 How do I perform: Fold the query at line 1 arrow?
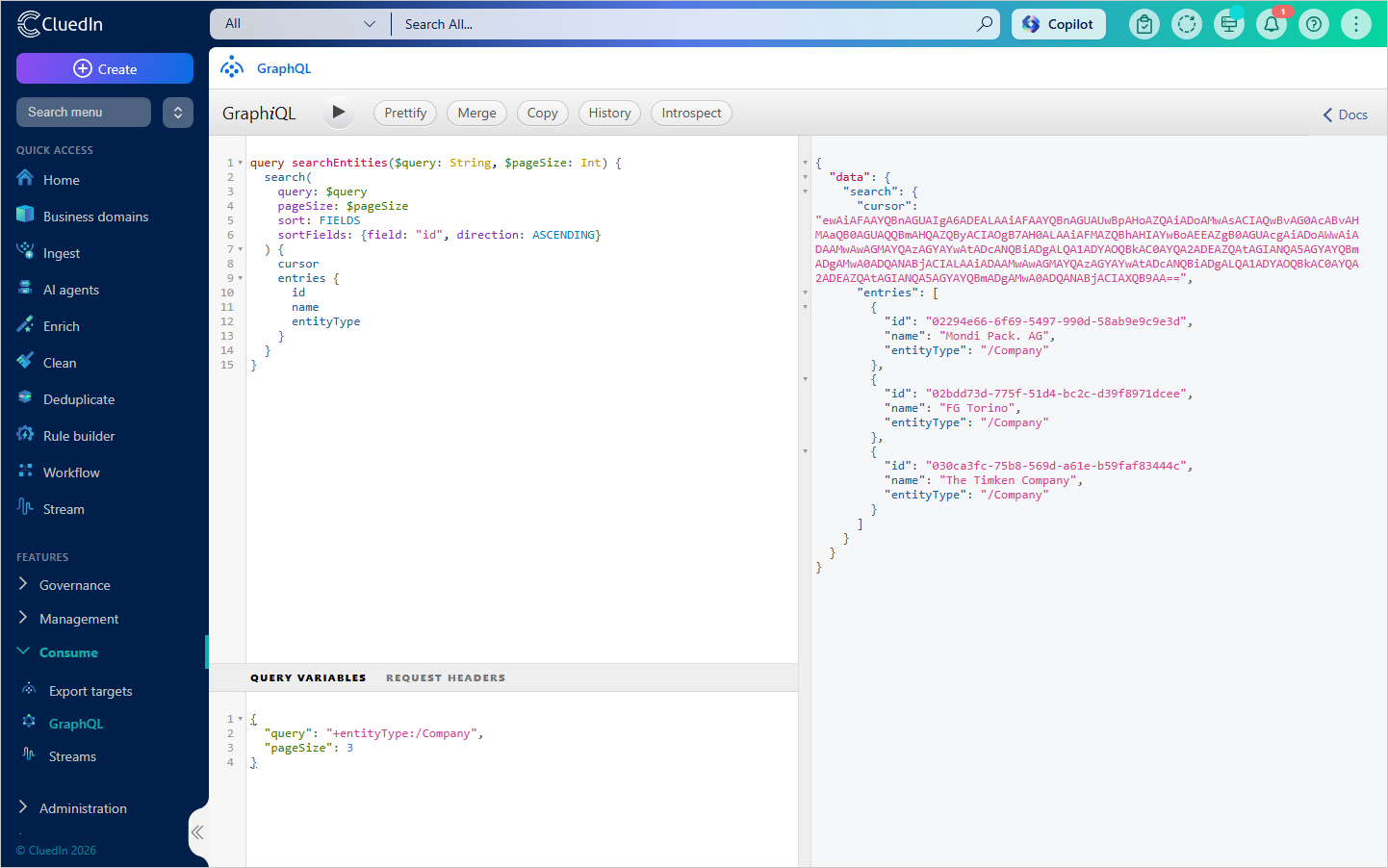pos(241,163)
